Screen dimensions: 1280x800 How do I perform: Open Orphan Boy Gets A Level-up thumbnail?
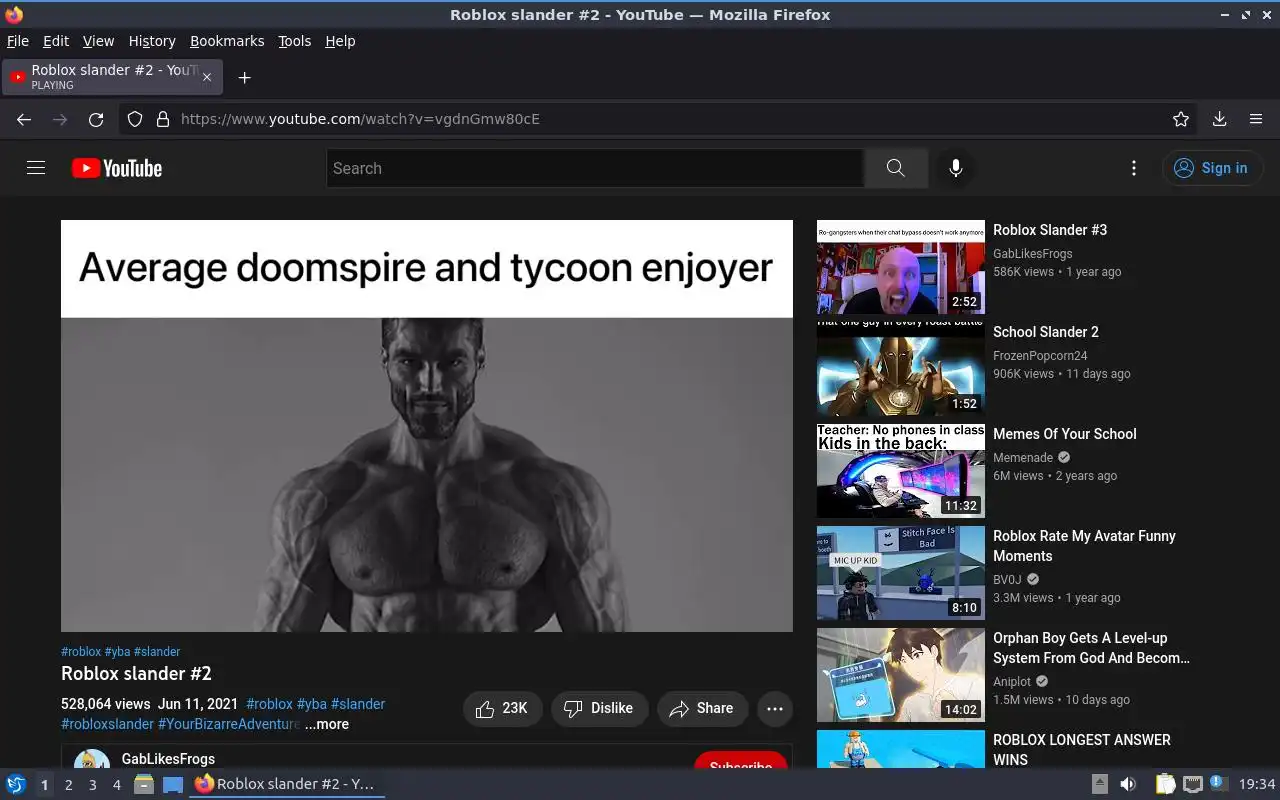tap(901, 675)
